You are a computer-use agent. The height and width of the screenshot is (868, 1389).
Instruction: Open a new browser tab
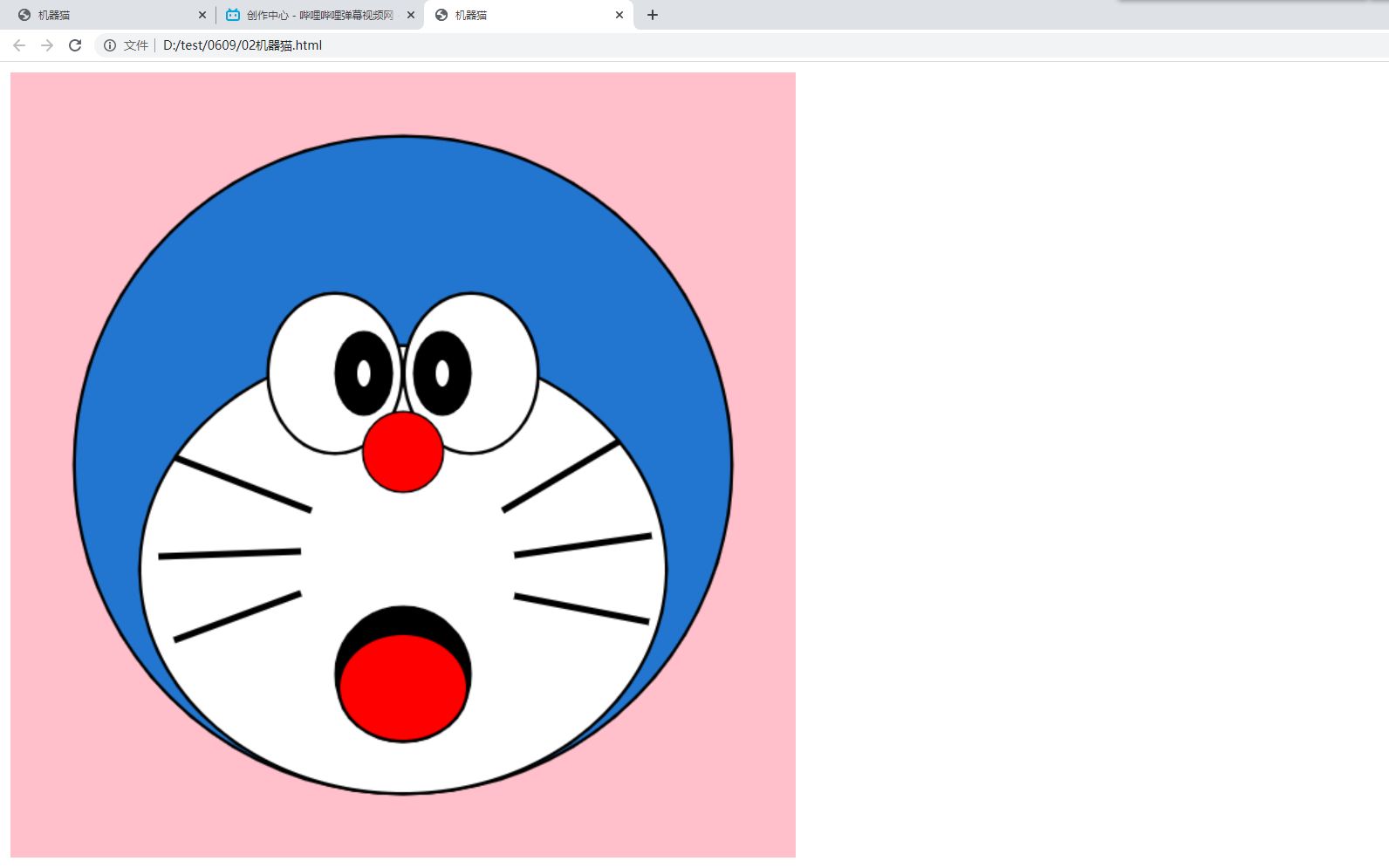653,15
